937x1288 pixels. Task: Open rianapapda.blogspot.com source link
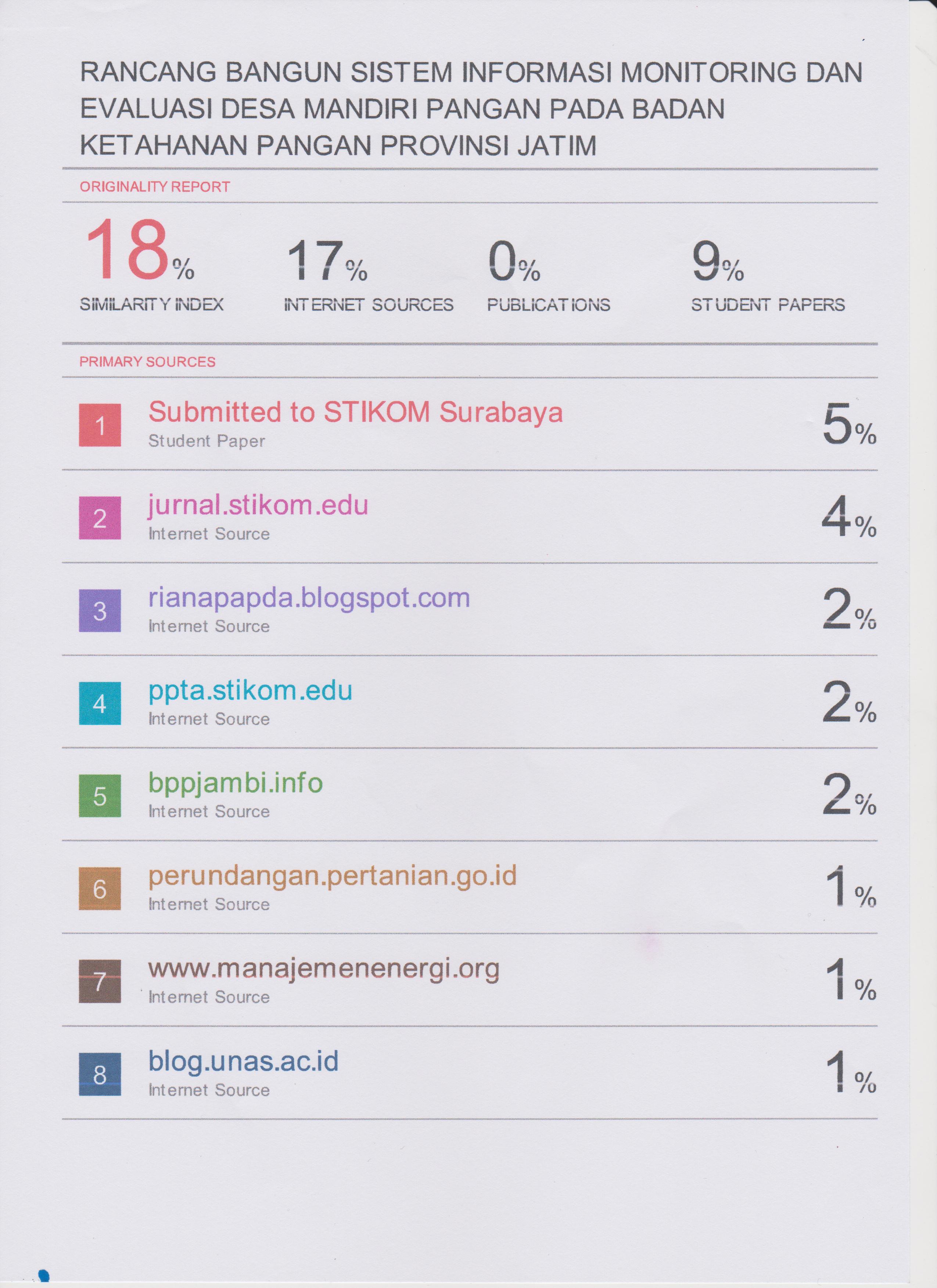point(309,598)
